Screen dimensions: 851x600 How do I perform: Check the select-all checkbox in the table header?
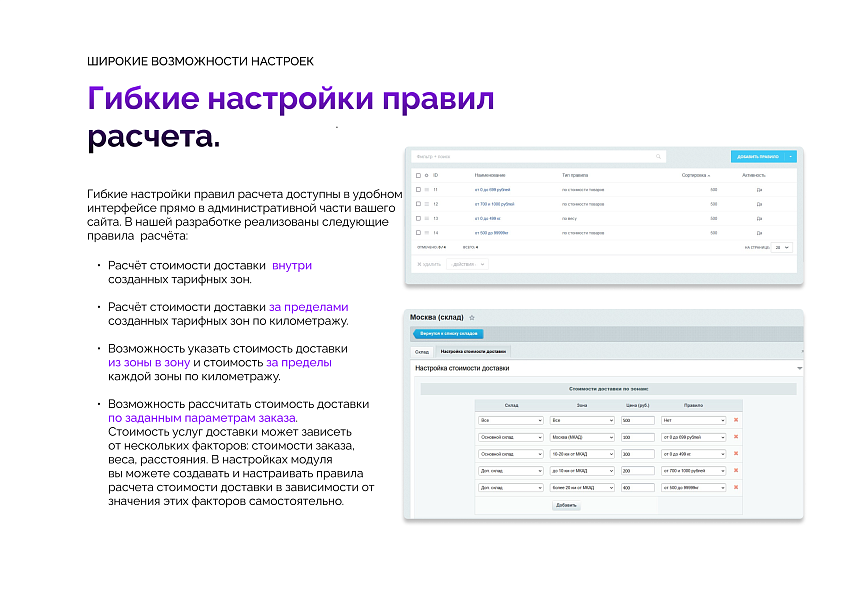[417, 175]
